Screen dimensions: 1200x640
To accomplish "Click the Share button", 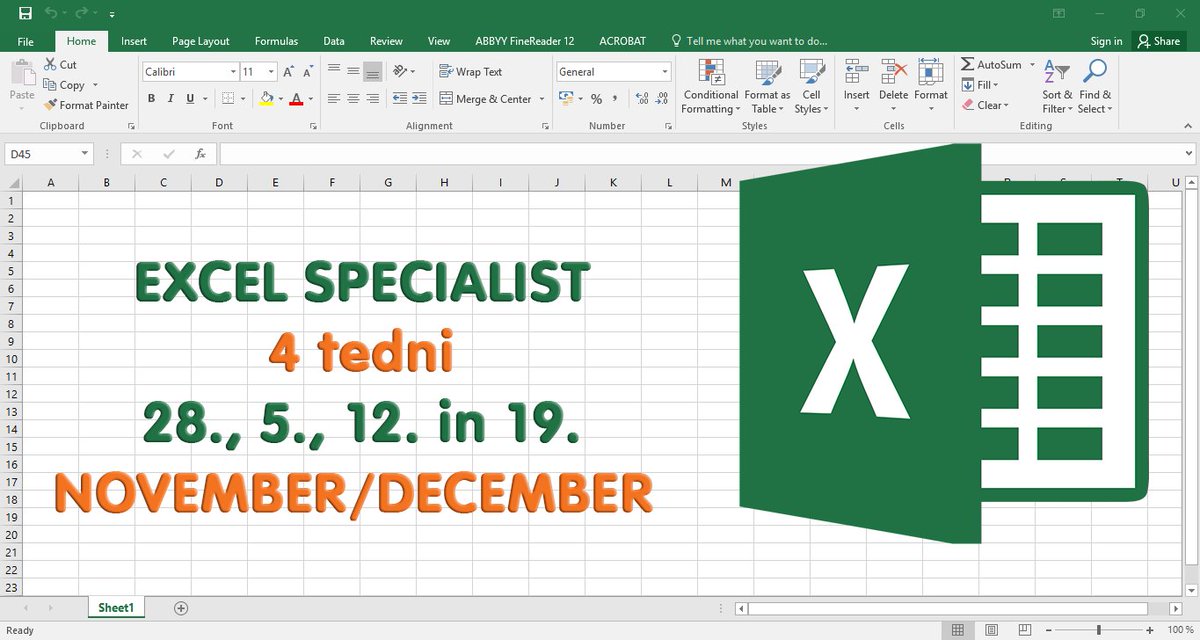I will 1159,41.
